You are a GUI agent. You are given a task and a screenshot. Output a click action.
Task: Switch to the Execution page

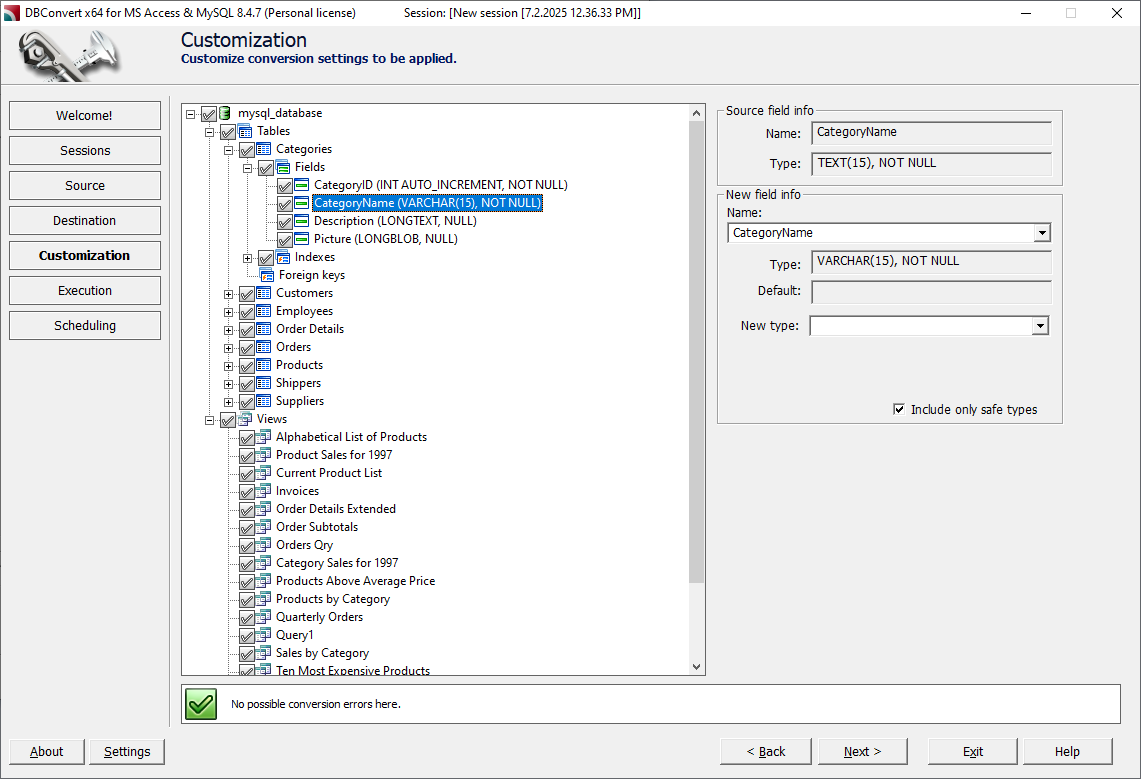coord(84,290)
